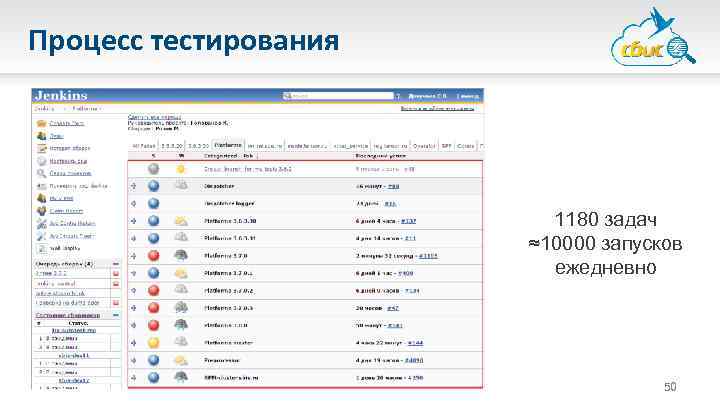Open the Job Config History icon
720x405 pixels.
41,223
